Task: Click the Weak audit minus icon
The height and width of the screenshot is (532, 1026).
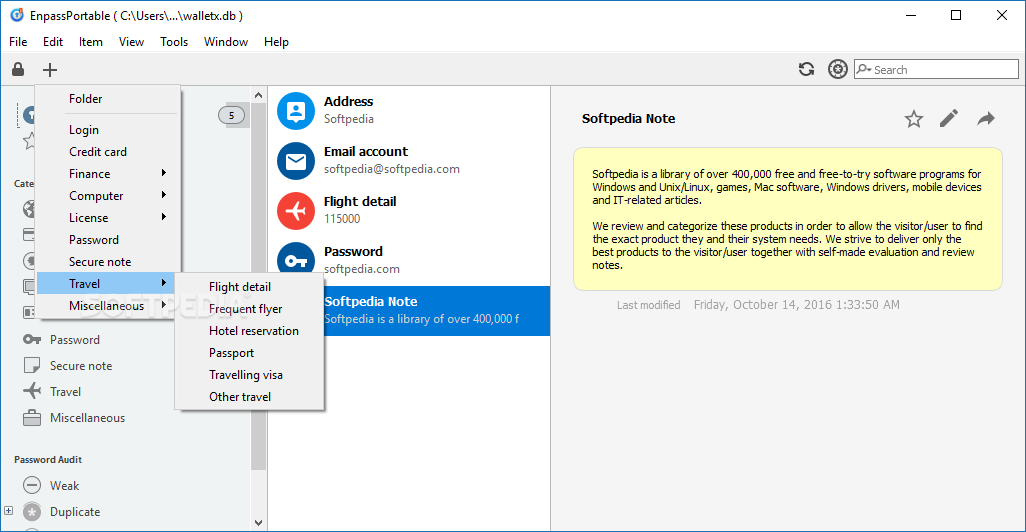Action: coord(31,485)
